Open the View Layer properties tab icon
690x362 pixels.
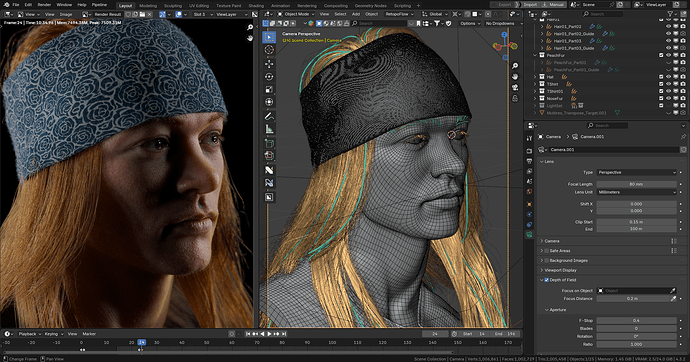tap(529, 171)
